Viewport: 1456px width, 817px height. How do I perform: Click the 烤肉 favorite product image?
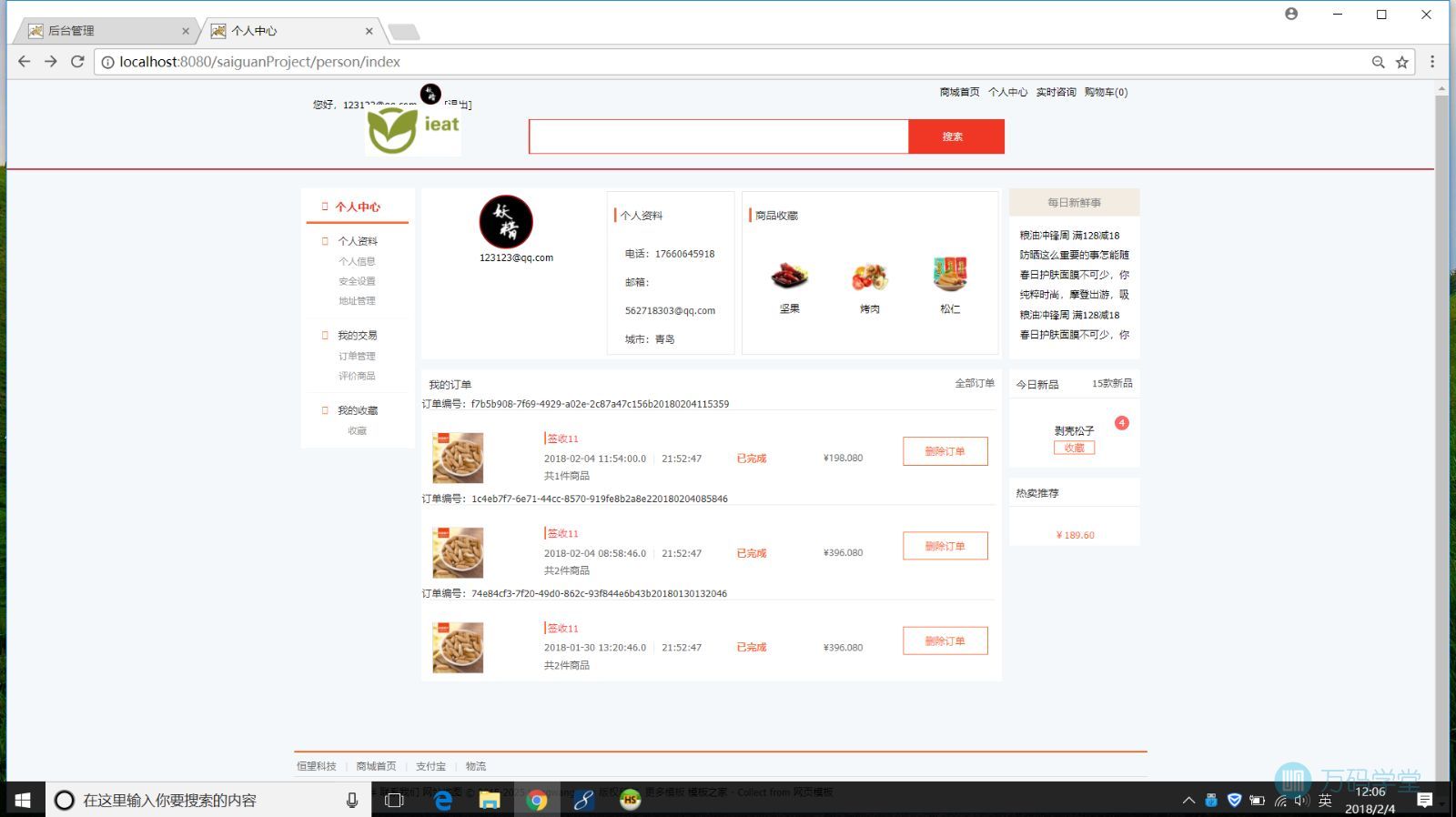870,276
